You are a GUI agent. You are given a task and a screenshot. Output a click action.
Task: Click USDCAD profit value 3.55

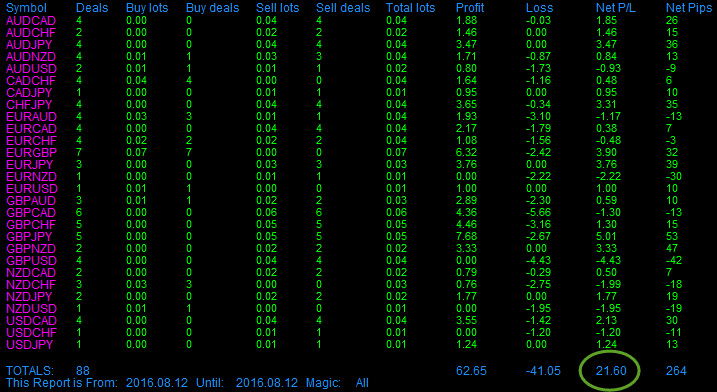pos(466,320)
